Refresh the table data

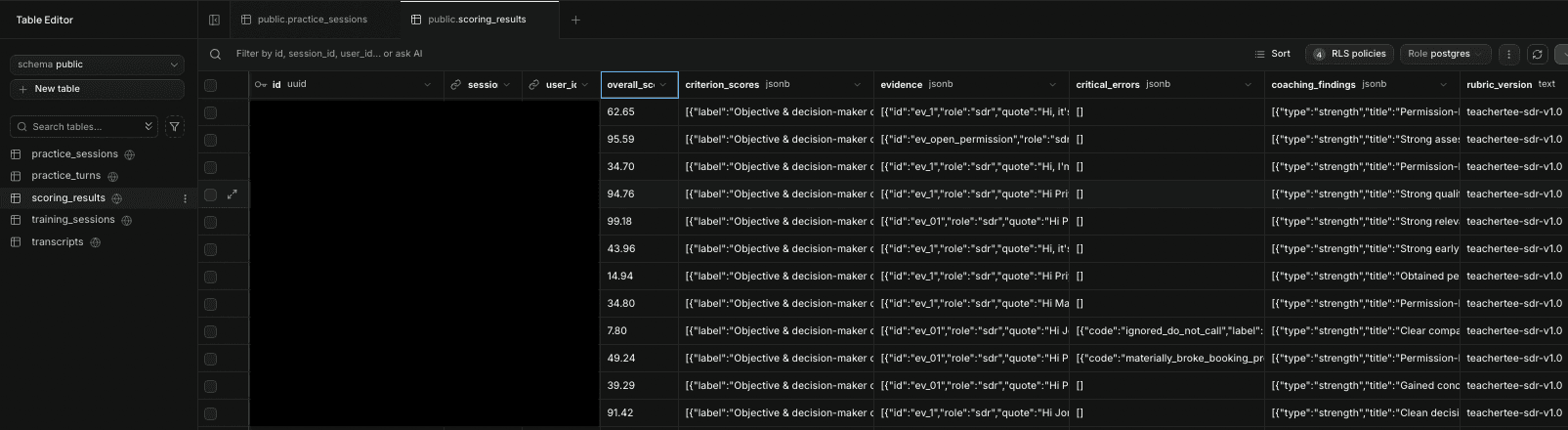coord(1537,54)
